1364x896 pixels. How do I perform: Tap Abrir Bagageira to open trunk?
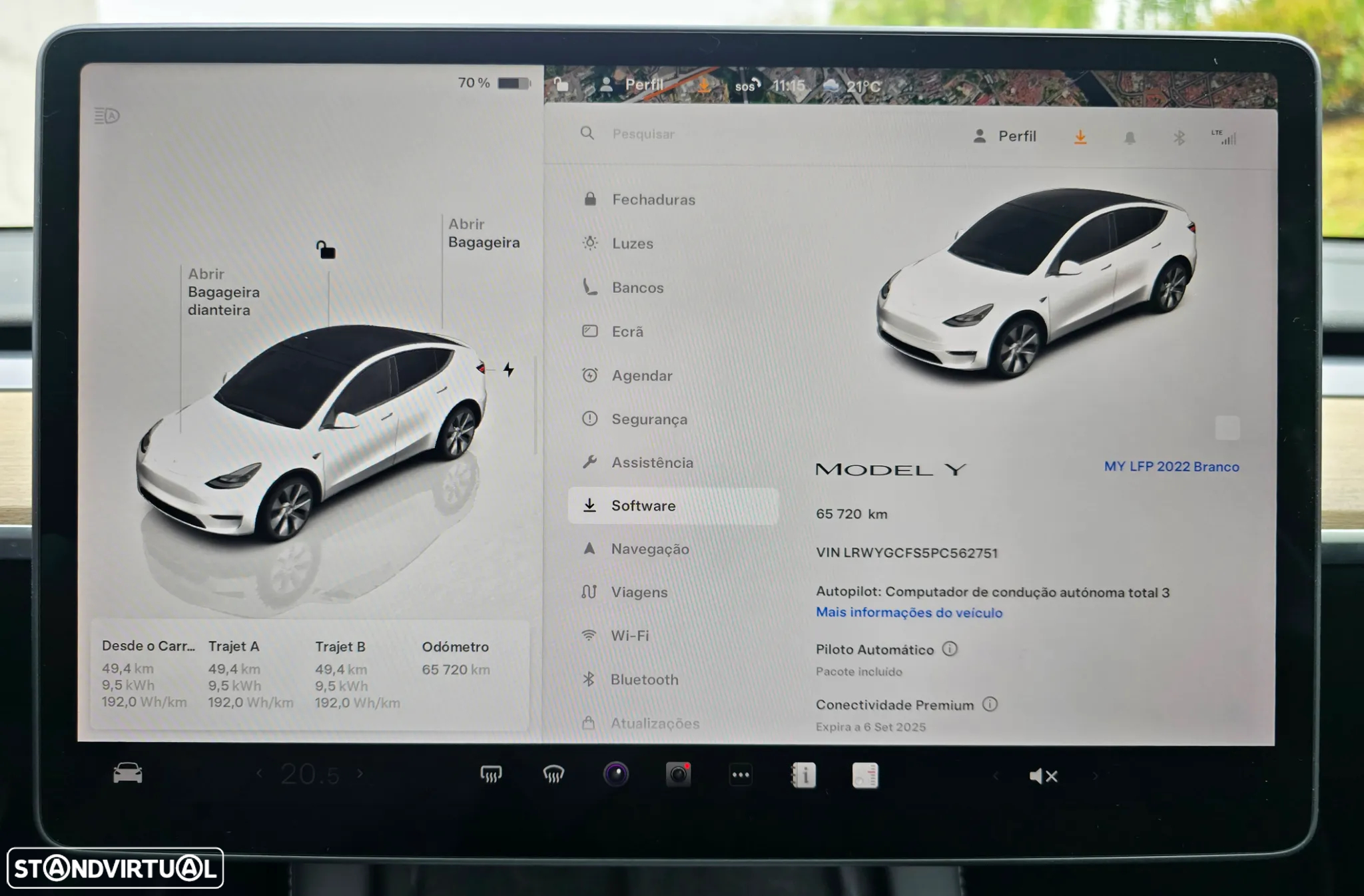[484, 233]
